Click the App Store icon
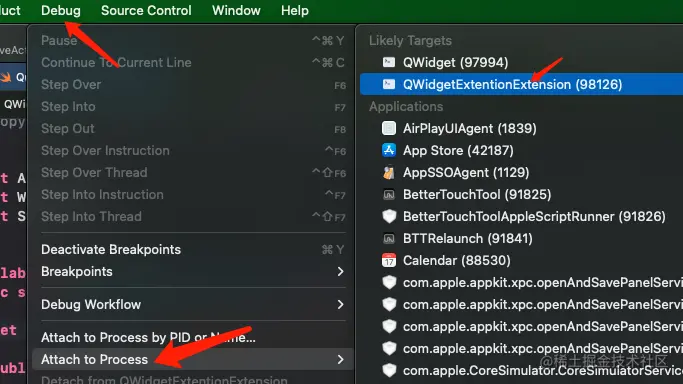 (389, 150)
